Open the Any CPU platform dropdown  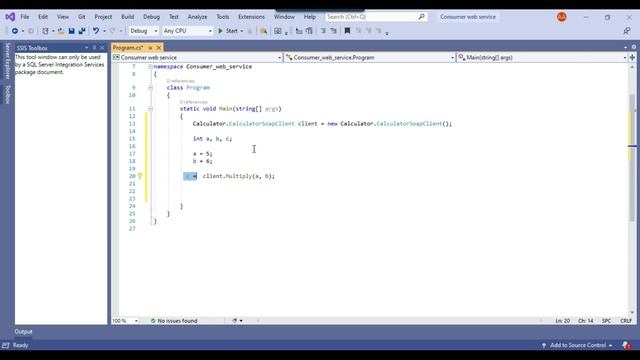point(187,31)
